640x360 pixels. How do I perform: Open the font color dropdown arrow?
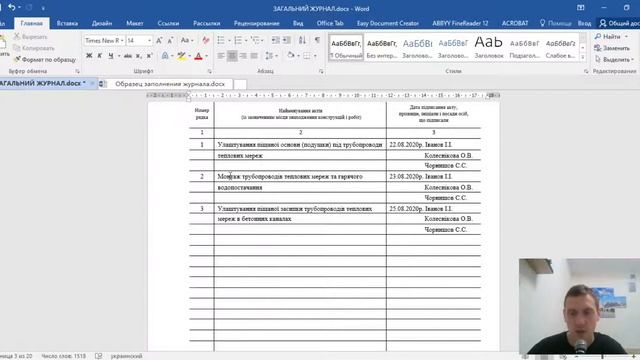(x=207, y=56)
